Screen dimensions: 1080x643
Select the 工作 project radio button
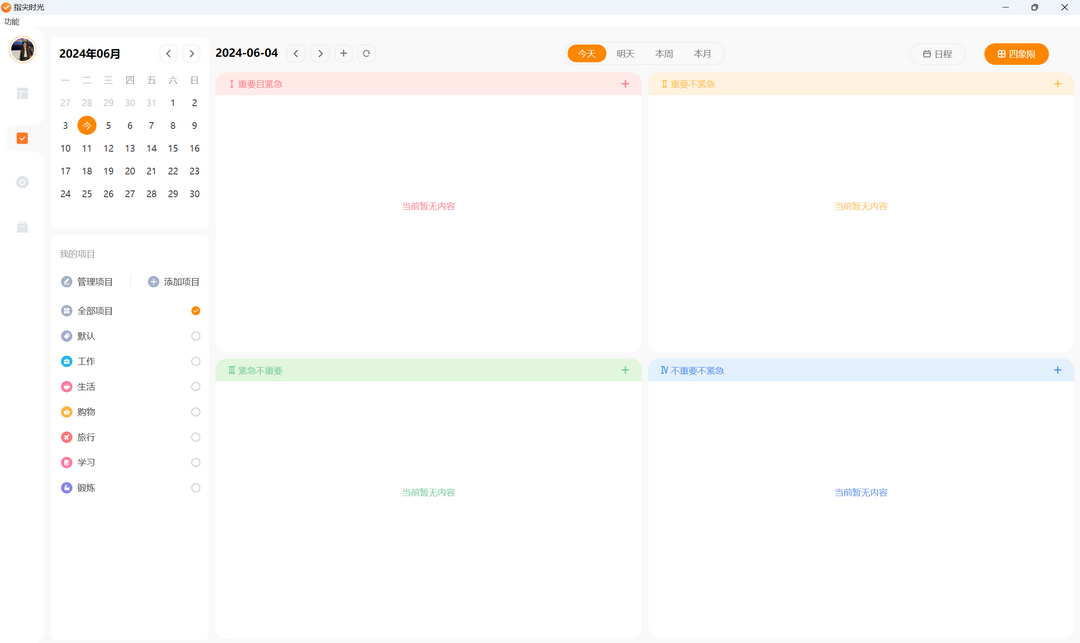195,361
